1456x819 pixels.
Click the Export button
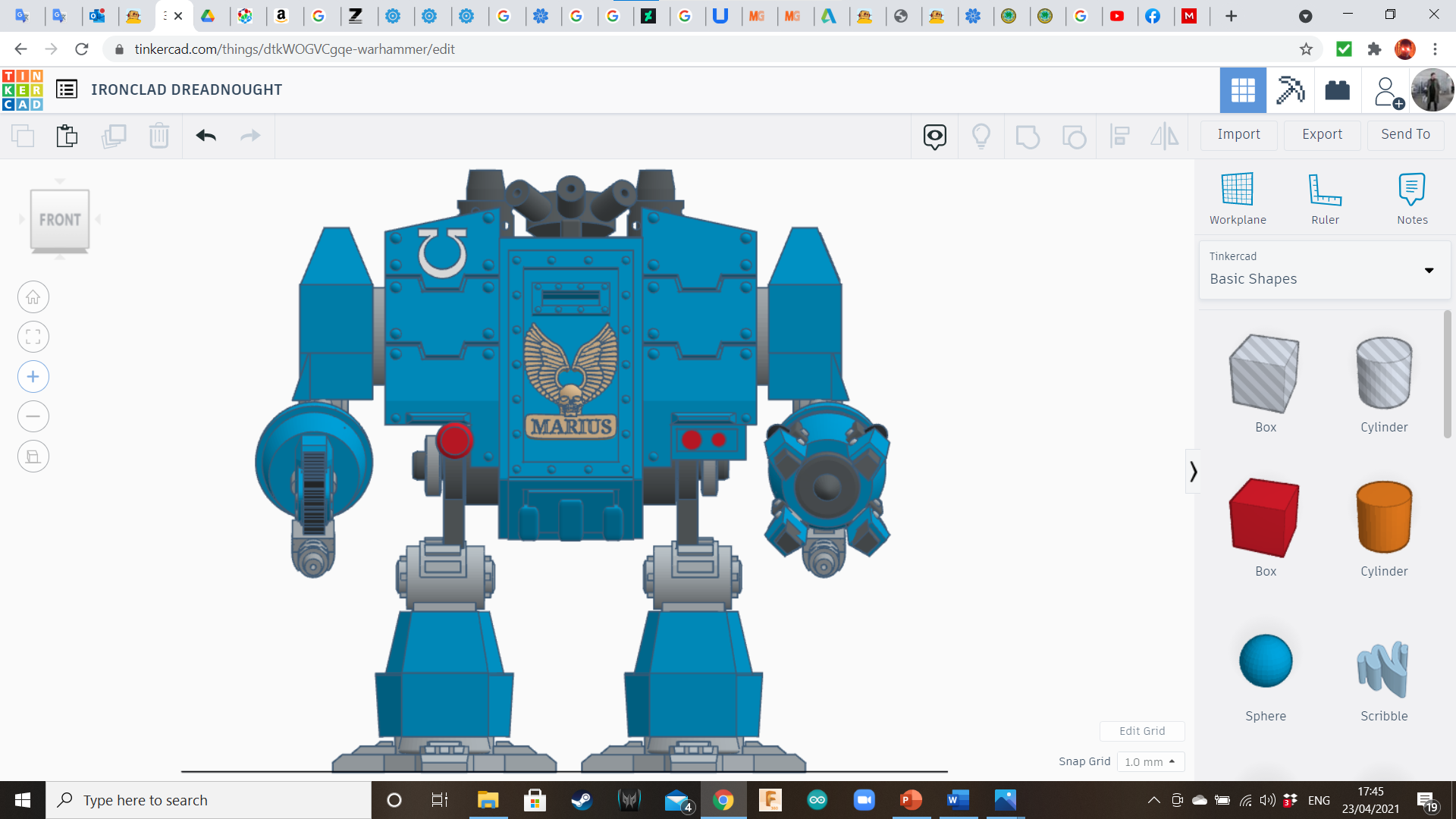click(x=1321, y=134)
